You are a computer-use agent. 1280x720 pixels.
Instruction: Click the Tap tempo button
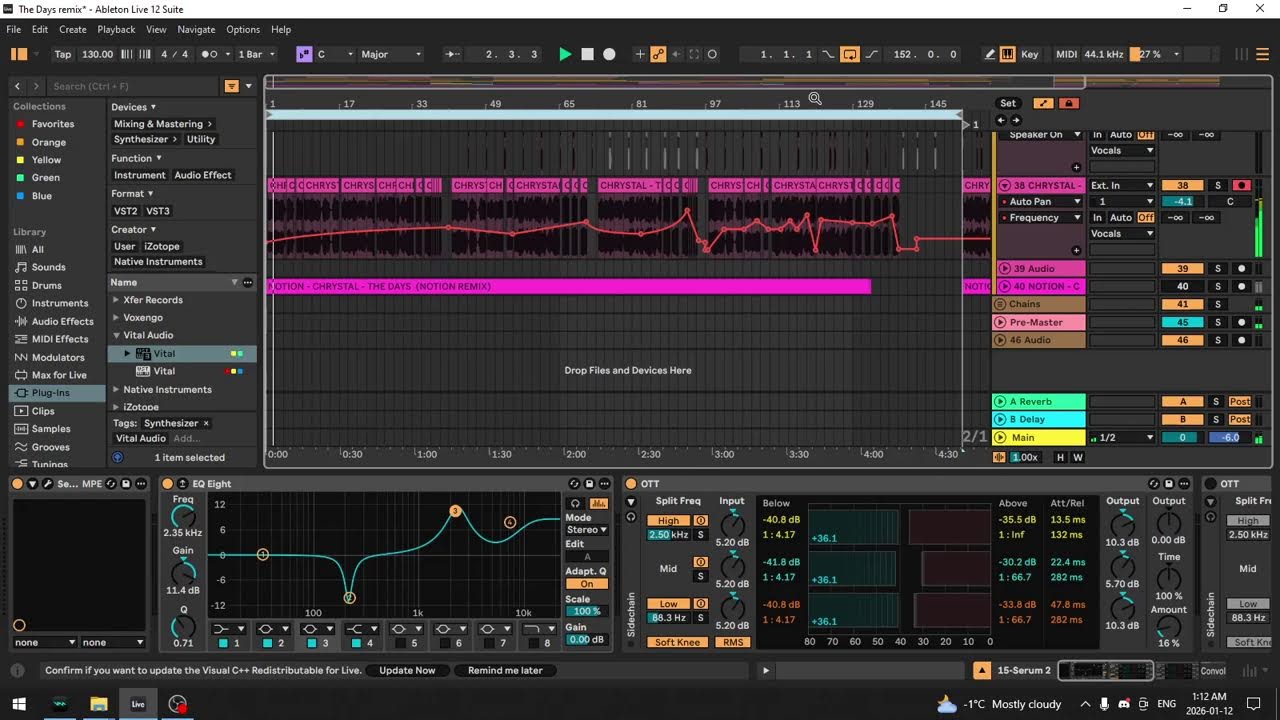[63, 54]
